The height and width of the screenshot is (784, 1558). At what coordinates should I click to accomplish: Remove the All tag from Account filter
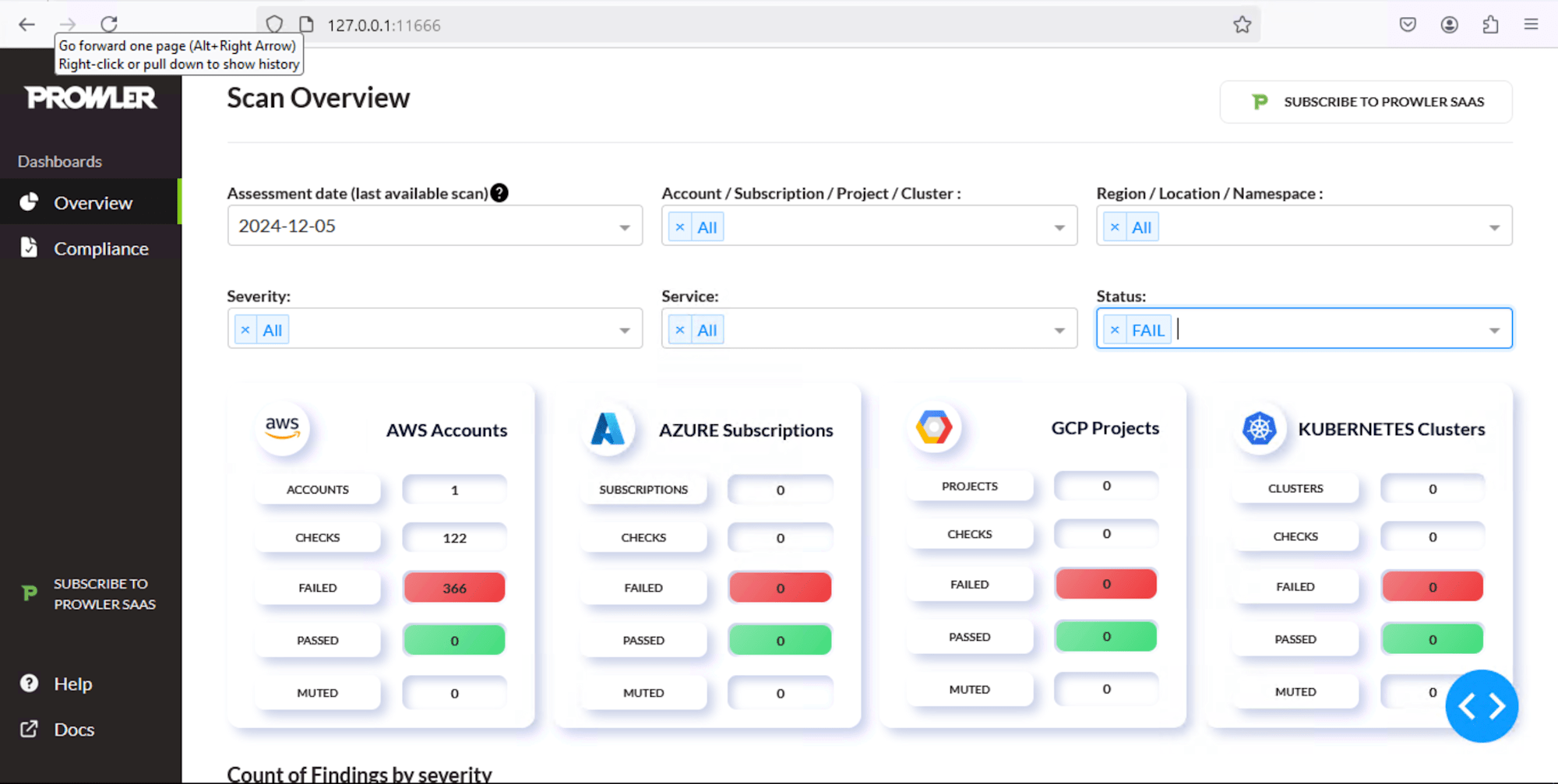click(x=680, y=227)
